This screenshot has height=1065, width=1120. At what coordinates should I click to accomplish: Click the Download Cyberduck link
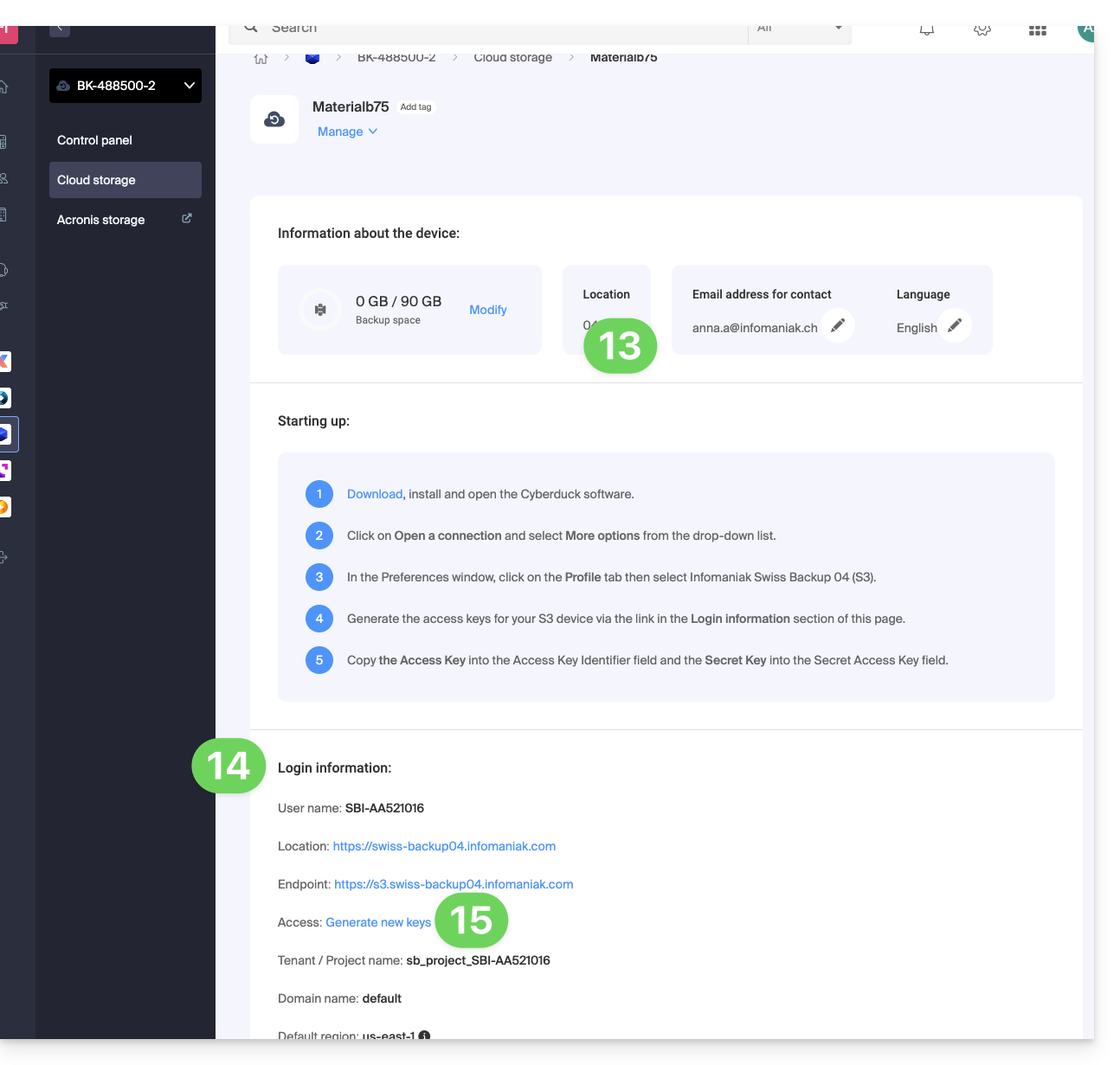pos(374,494)
